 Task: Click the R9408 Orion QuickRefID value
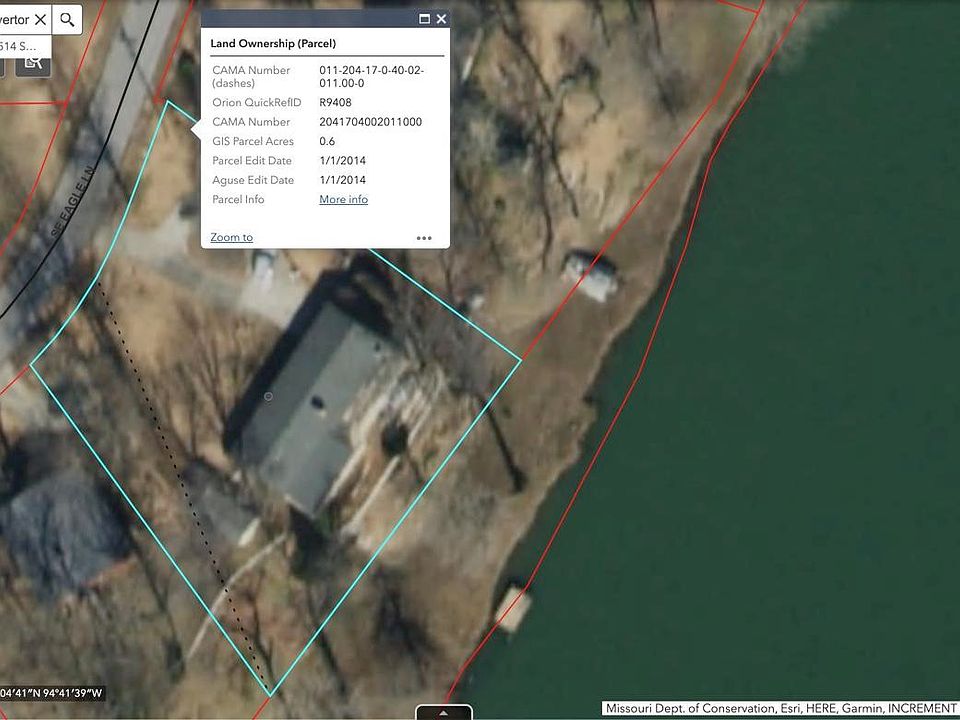tap(335, 102)
